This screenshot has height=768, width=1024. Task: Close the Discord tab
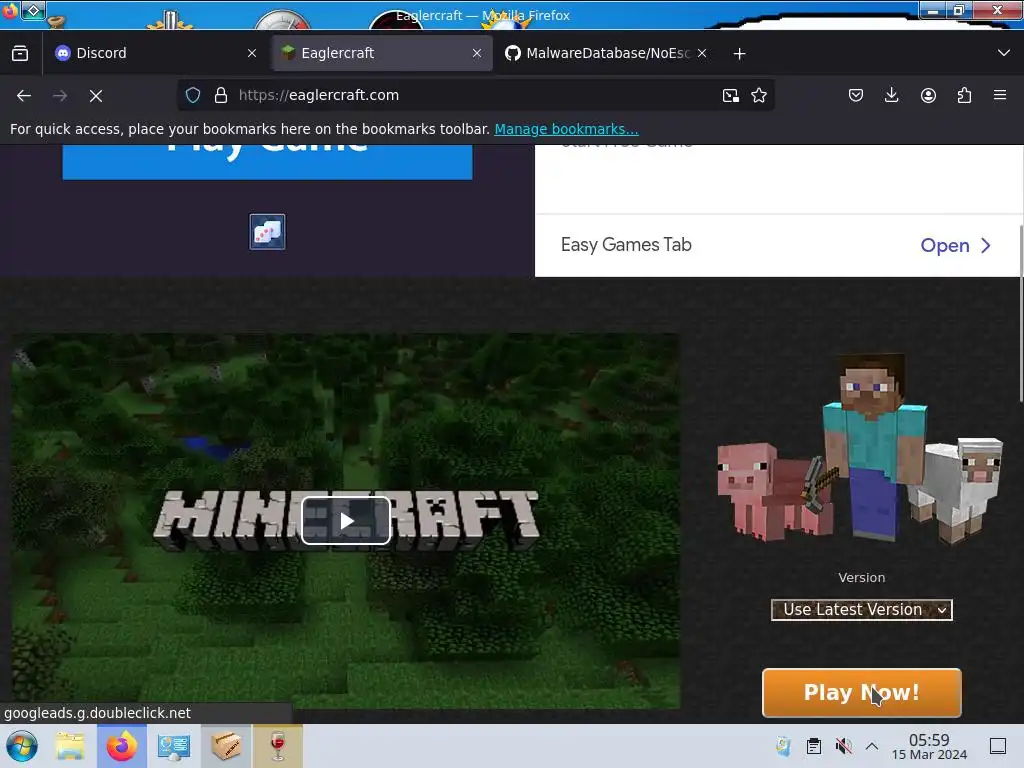tap(252, 54)
